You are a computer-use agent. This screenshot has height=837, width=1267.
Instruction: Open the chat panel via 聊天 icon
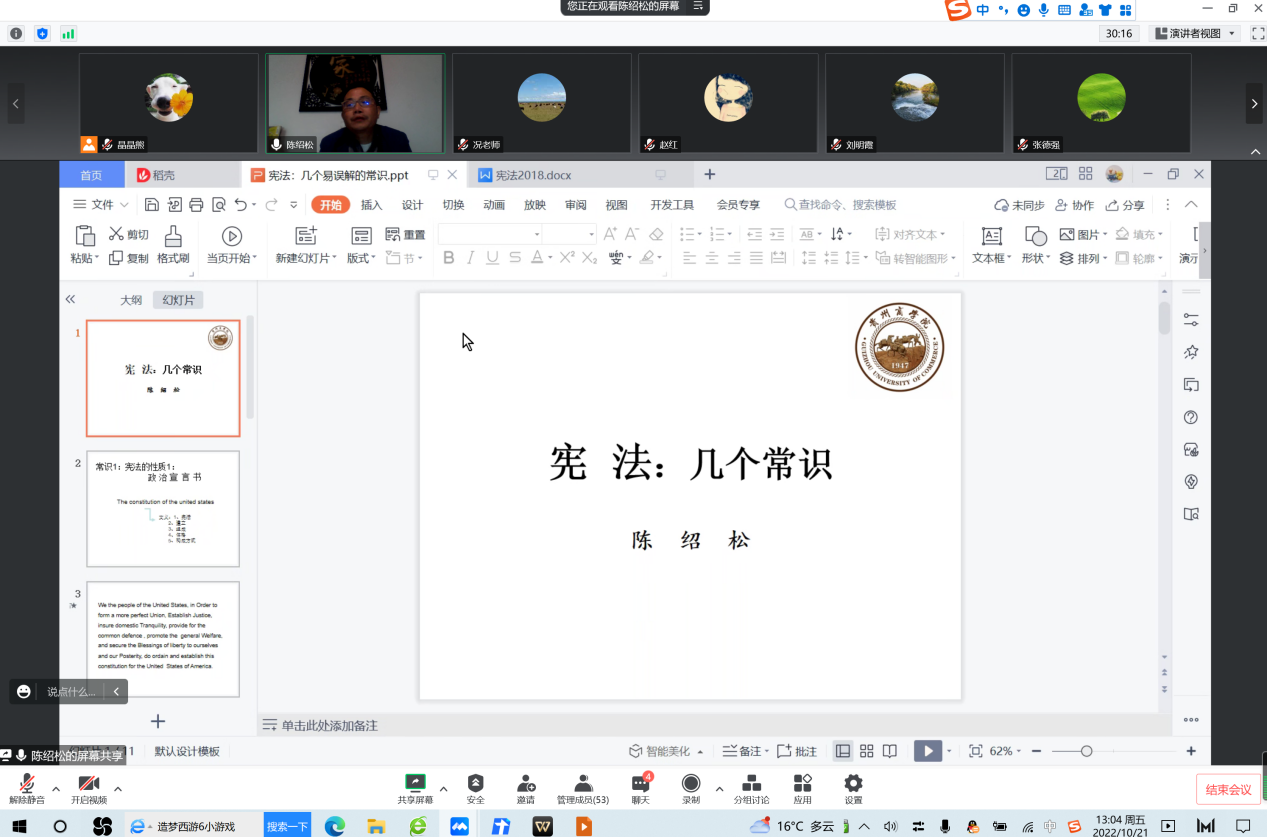(640, 787)
